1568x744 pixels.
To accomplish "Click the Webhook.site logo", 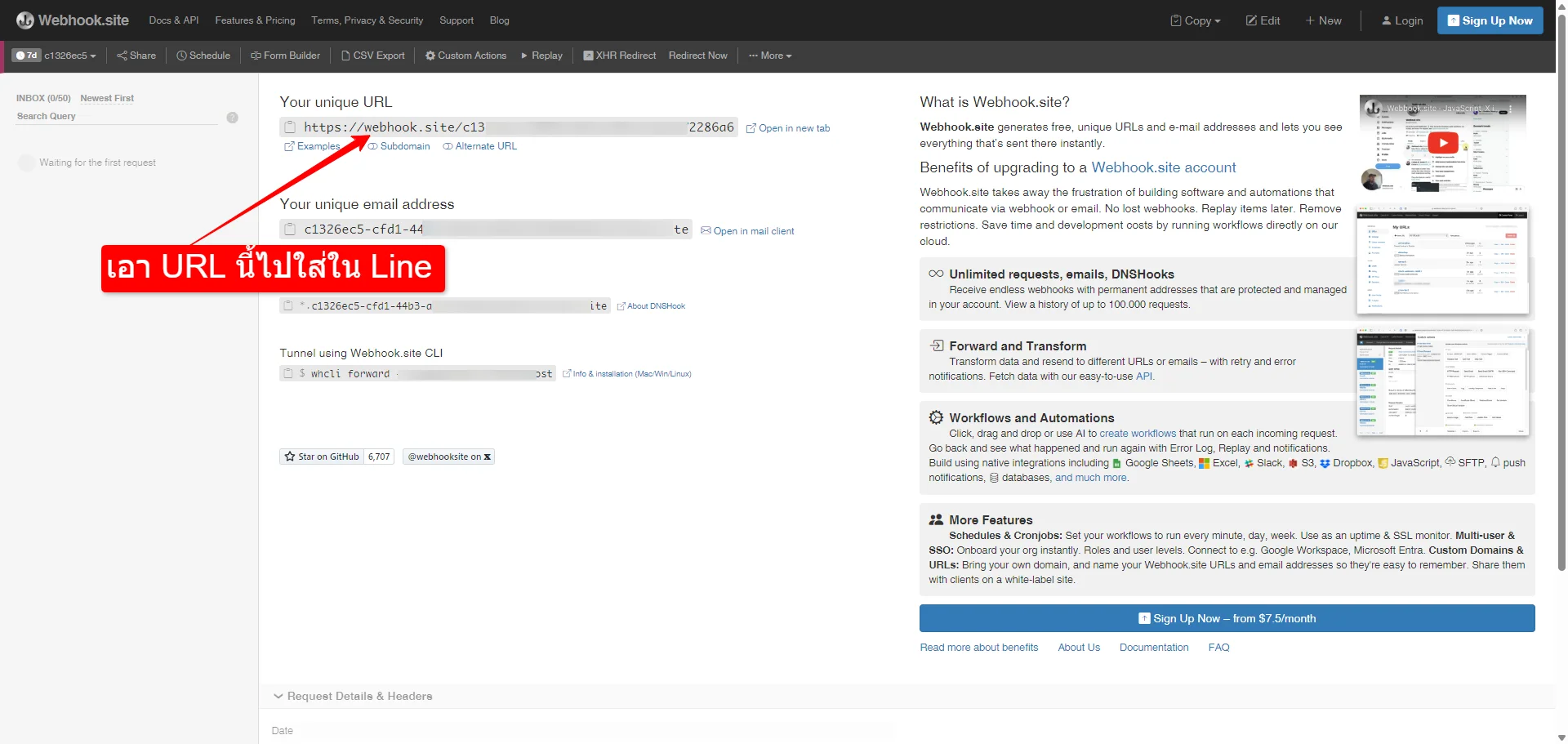I will point(72,20).
